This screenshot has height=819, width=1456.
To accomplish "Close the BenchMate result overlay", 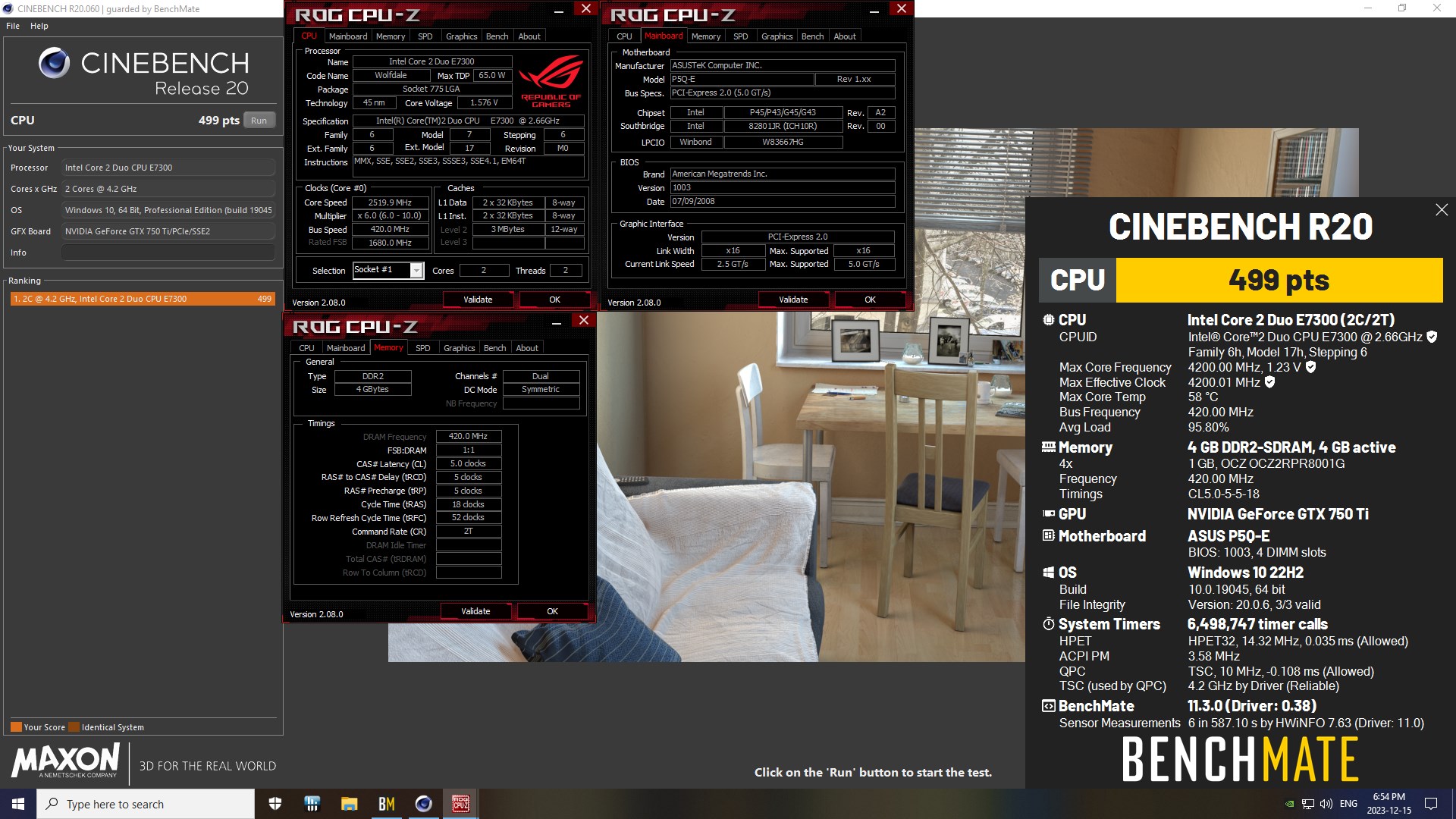I will coord(1442,210).
